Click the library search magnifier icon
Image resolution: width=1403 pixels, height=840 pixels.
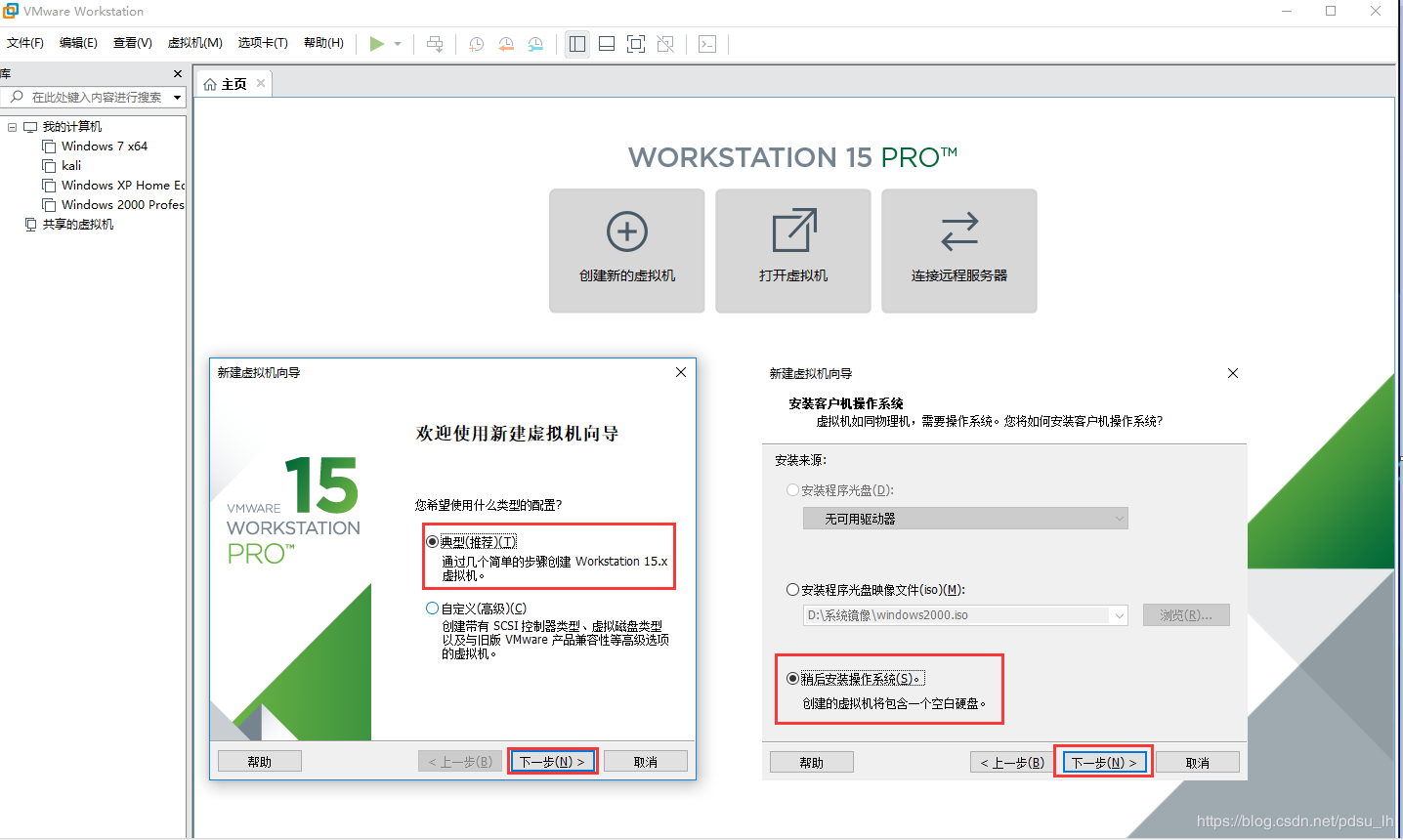click(x=17, y=97)
